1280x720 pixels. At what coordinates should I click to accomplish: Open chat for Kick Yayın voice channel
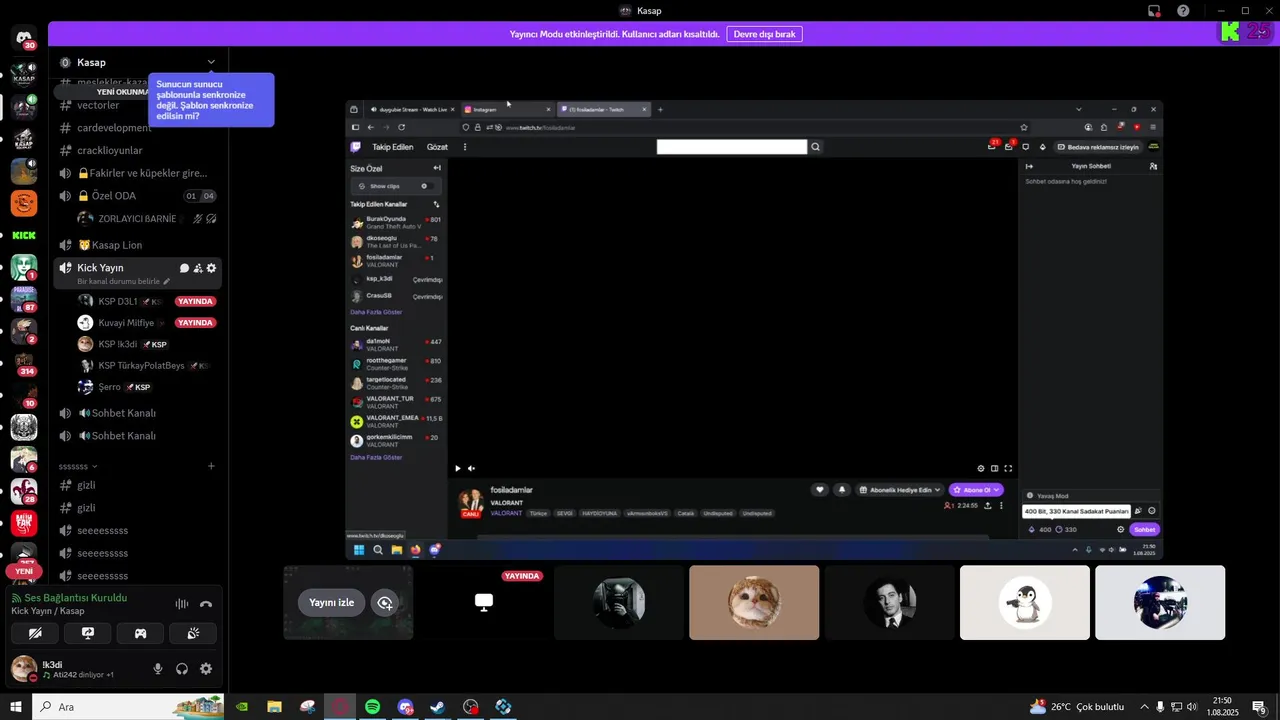(184, 268)
